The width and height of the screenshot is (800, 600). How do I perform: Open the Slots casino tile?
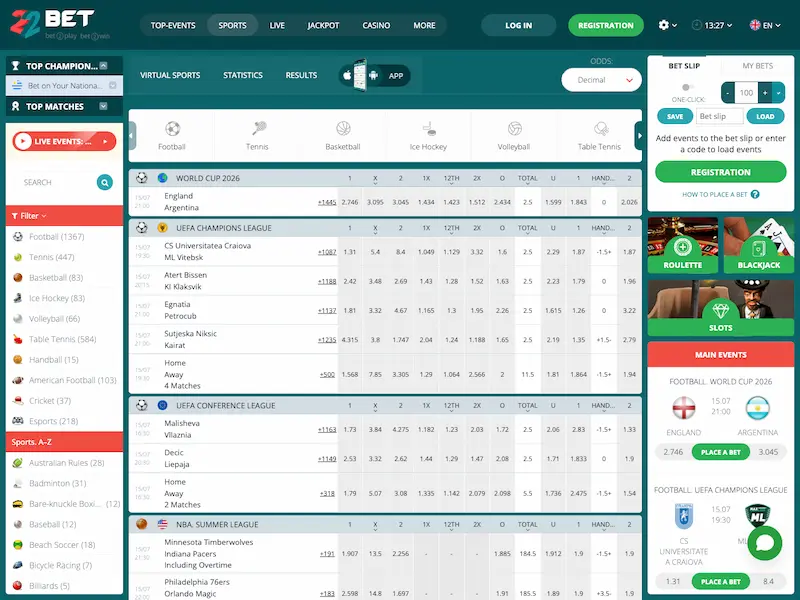pyautogui.click(x=720, y=307)
